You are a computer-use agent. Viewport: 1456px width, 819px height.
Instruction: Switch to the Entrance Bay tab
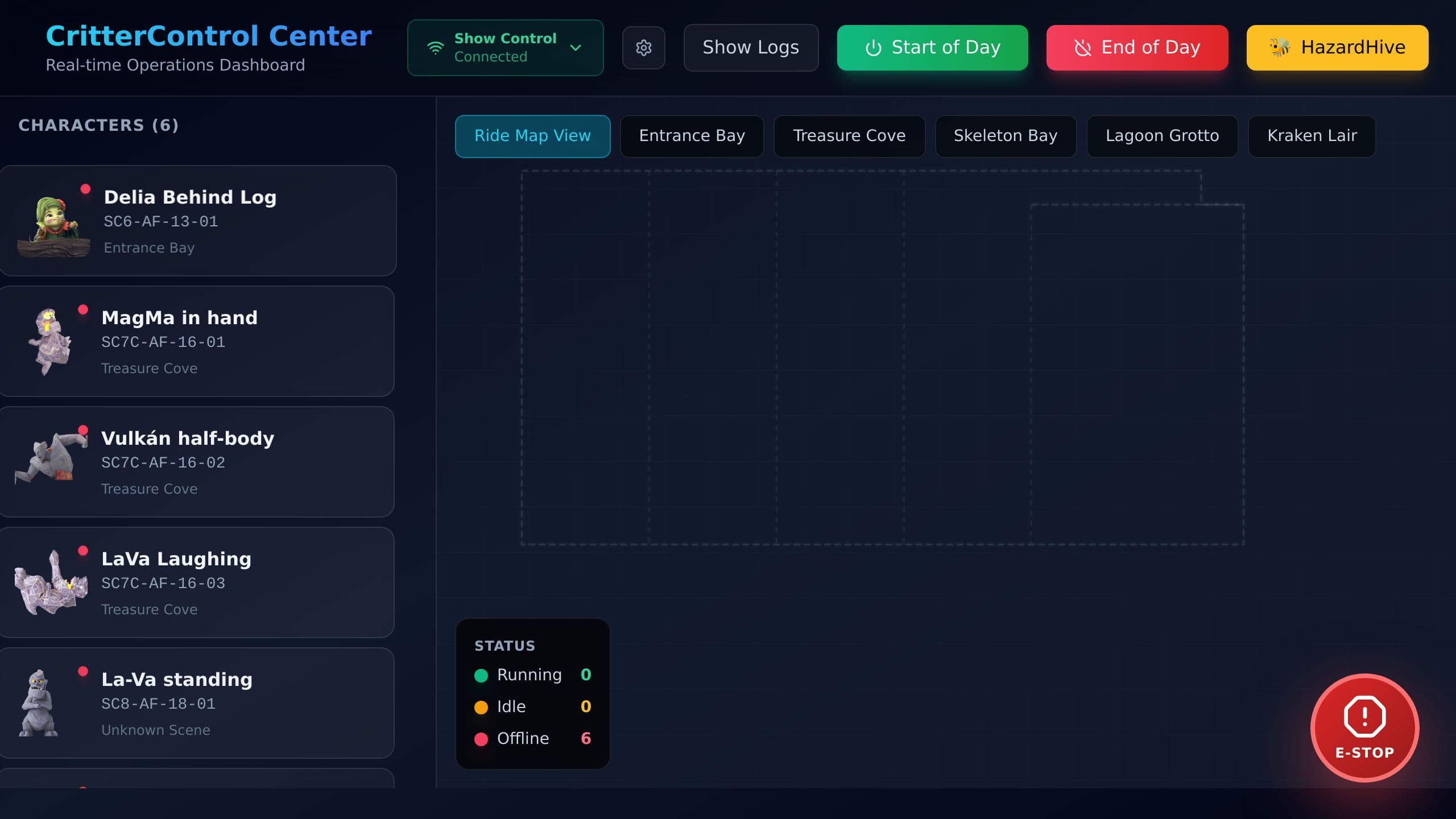692,136
